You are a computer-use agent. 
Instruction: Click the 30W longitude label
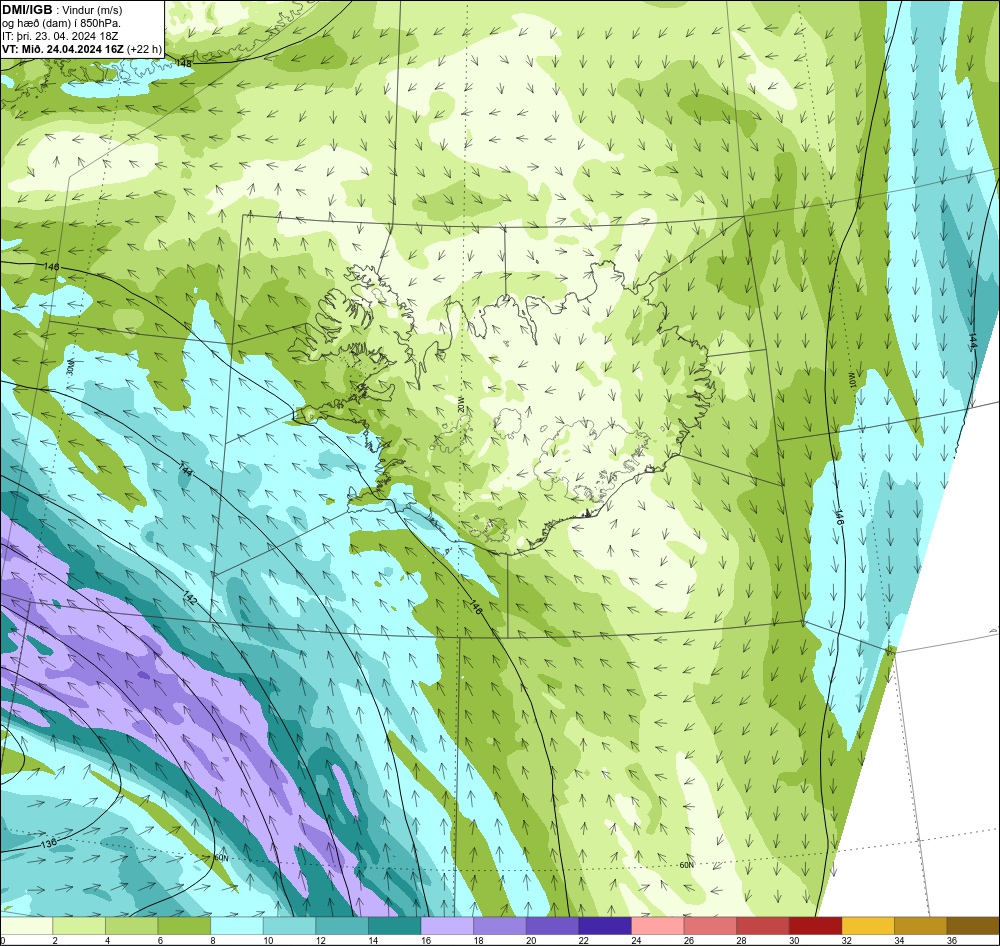pyautogui.click(x=71, y=366)
